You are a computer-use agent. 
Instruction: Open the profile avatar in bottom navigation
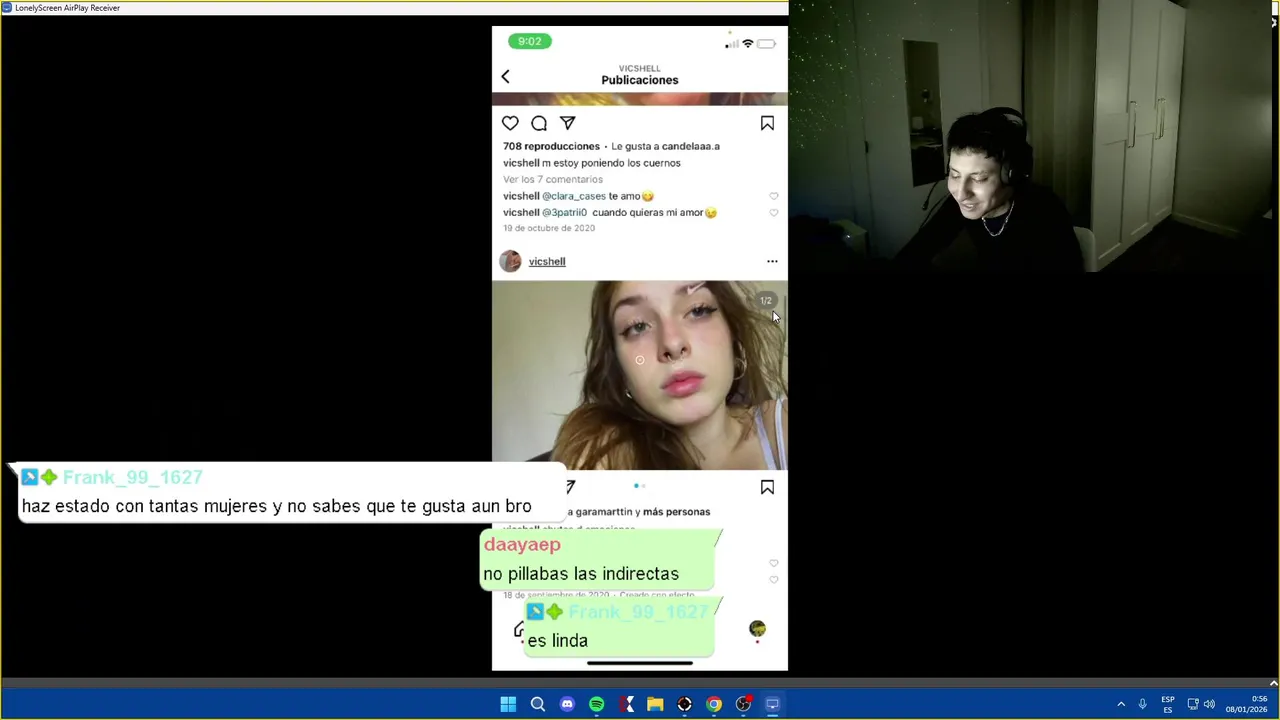[x=757, y=628]
